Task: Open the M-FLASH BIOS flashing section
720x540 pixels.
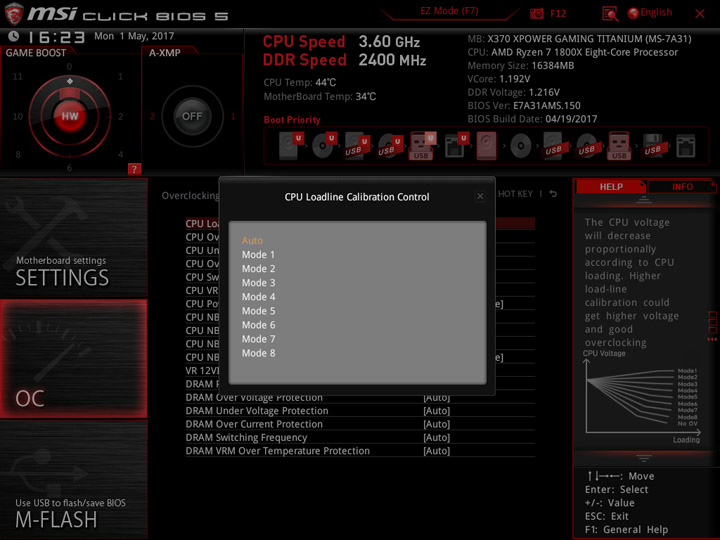Action: point(73,479)
